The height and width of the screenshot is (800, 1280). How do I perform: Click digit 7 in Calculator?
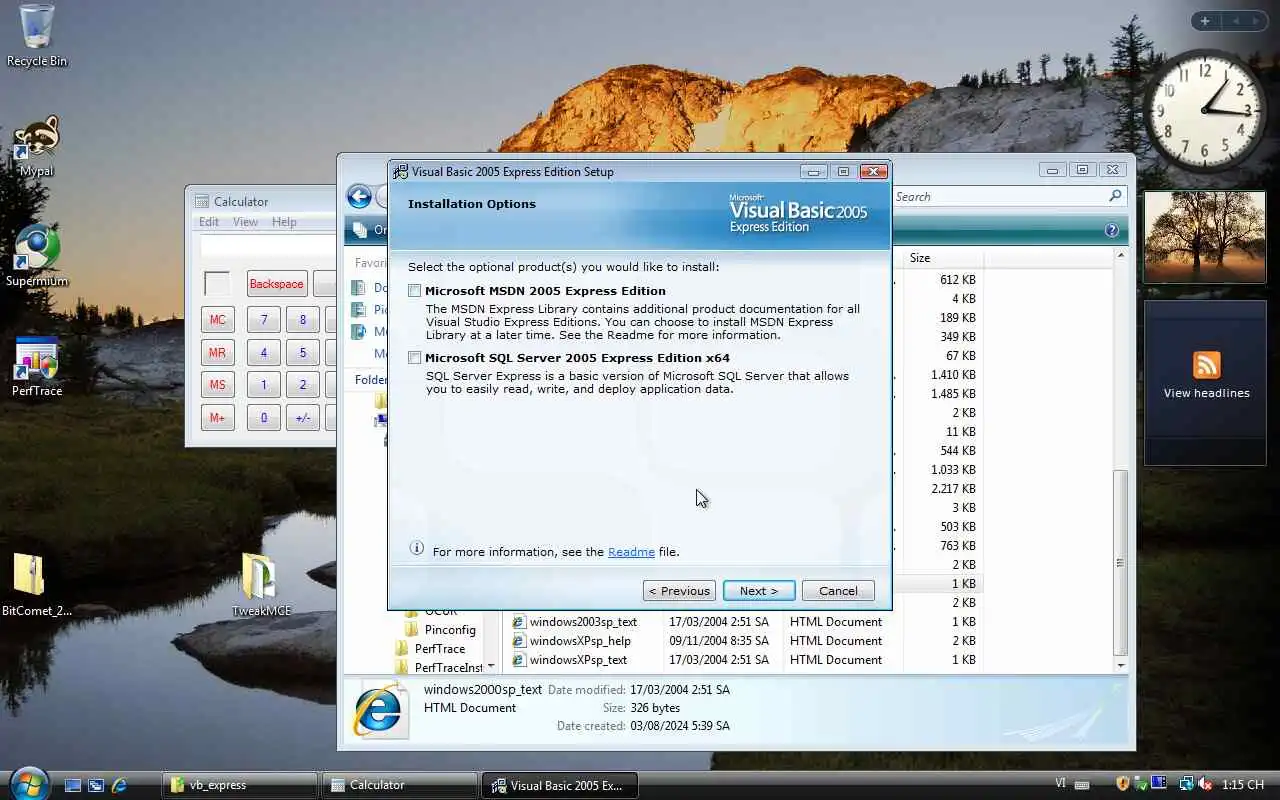[x=264, y=320]
